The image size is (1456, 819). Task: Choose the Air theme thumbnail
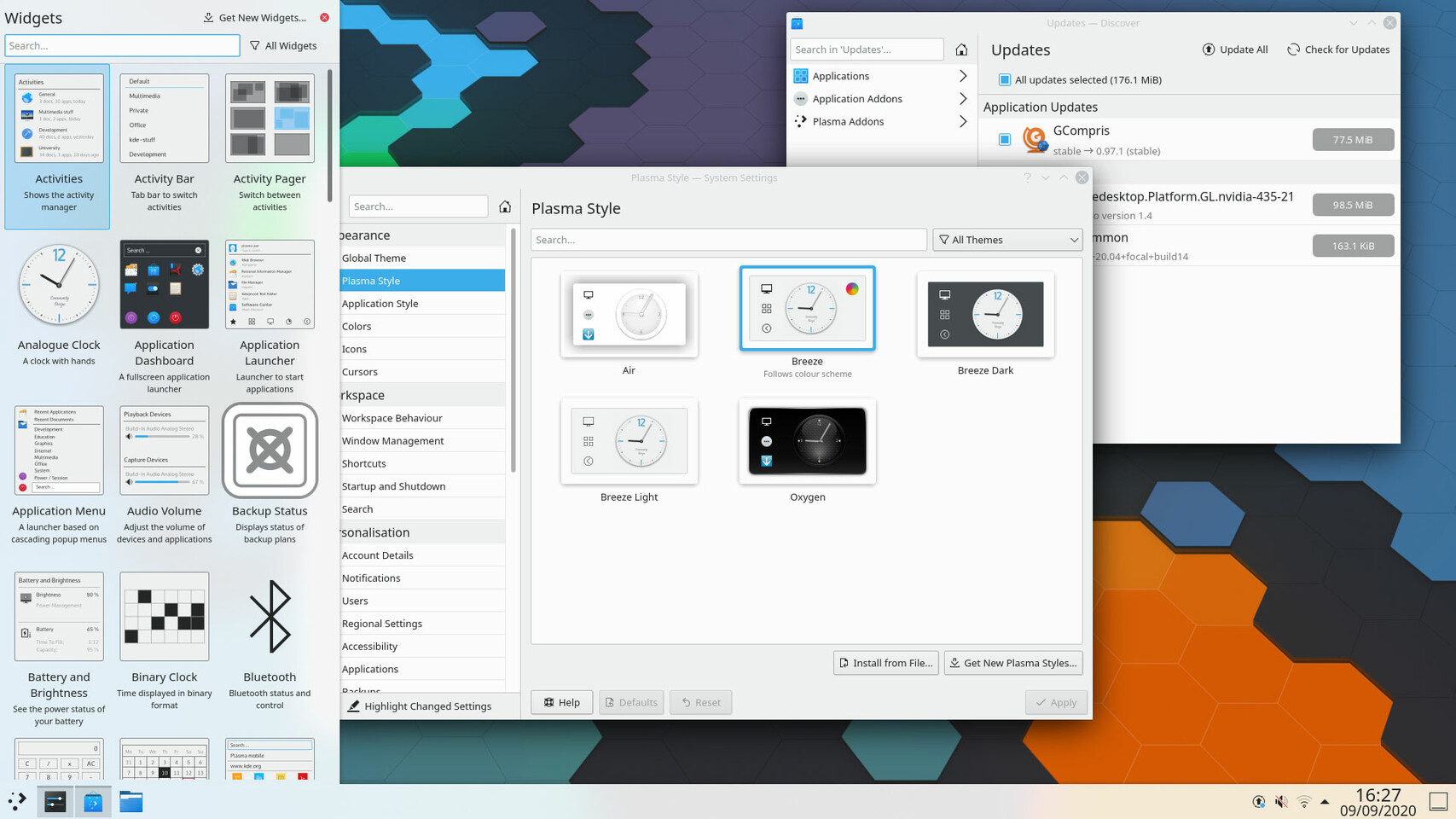629,315
